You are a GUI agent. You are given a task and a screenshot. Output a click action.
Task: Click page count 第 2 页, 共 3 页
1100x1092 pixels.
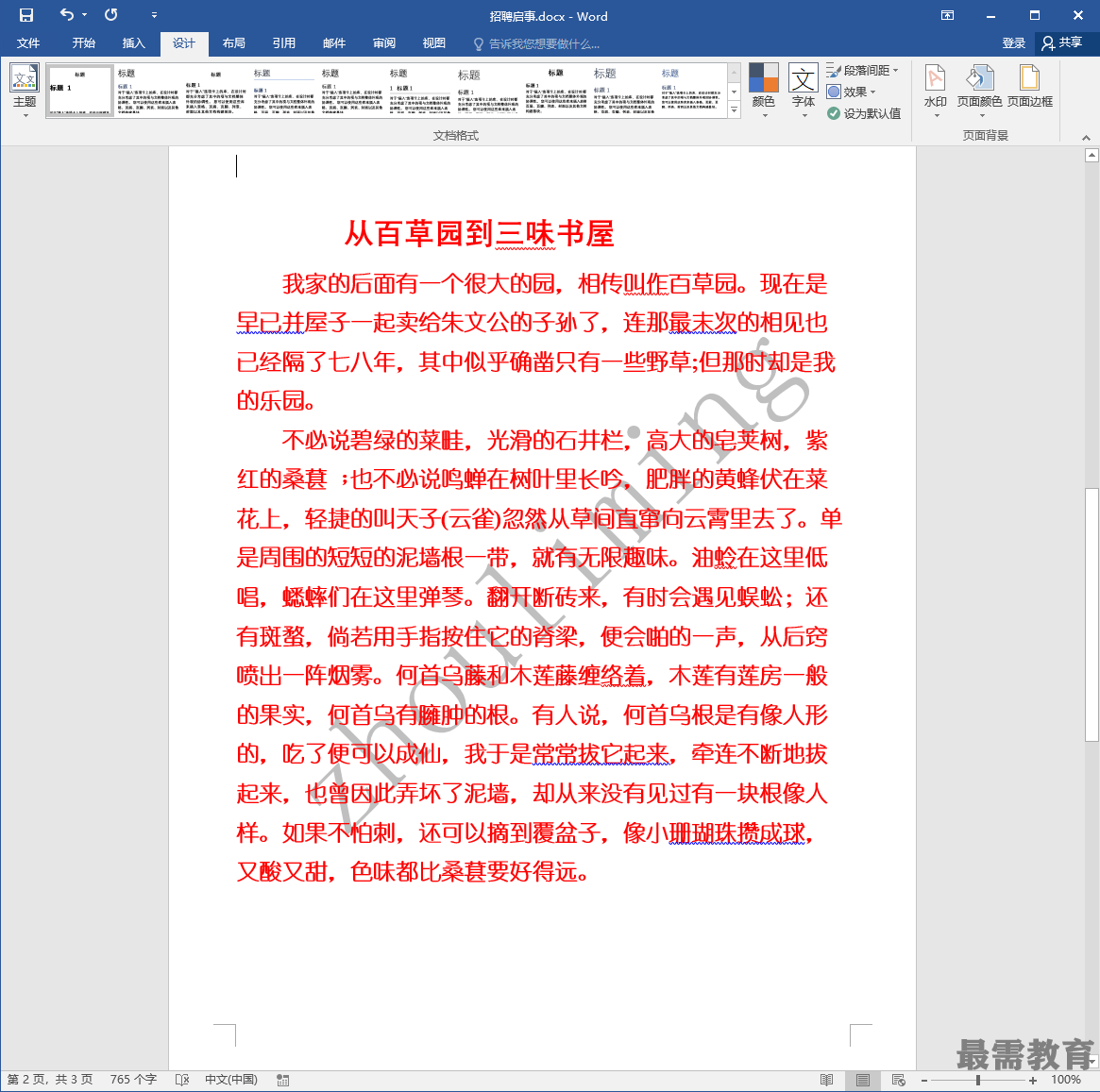[x=50, y=1080]
